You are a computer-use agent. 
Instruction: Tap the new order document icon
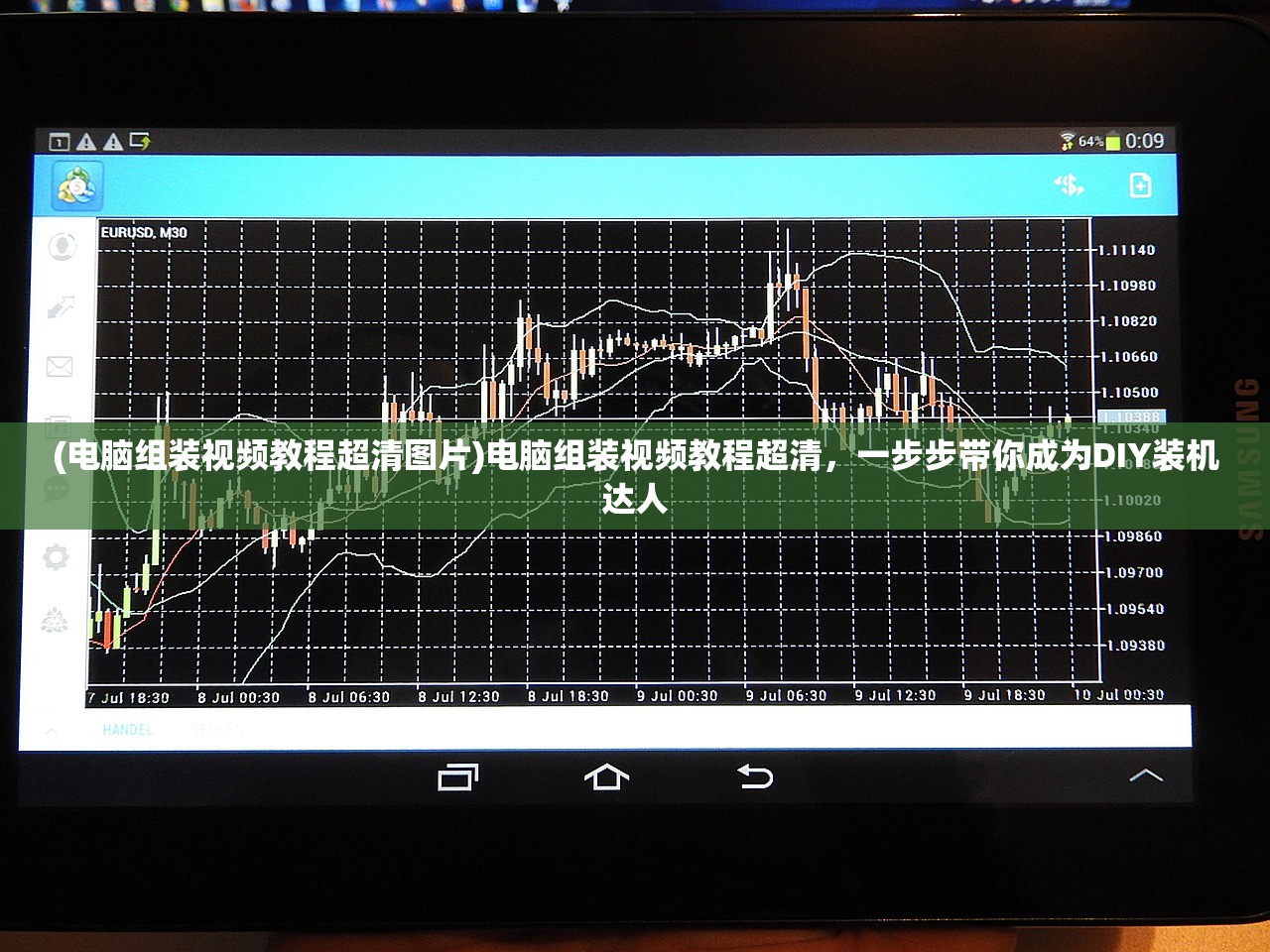tap(1140, 185)
